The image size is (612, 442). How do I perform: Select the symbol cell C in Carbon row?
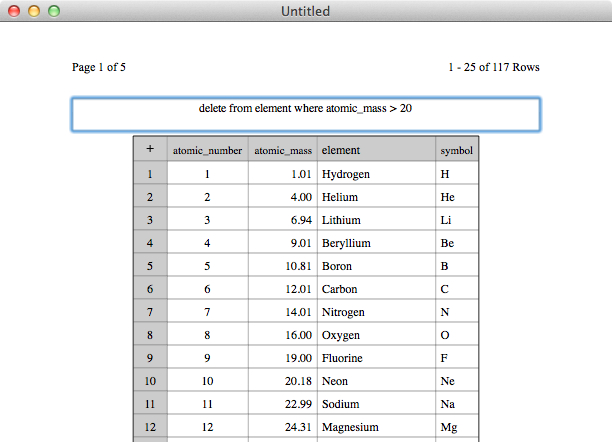457,289
